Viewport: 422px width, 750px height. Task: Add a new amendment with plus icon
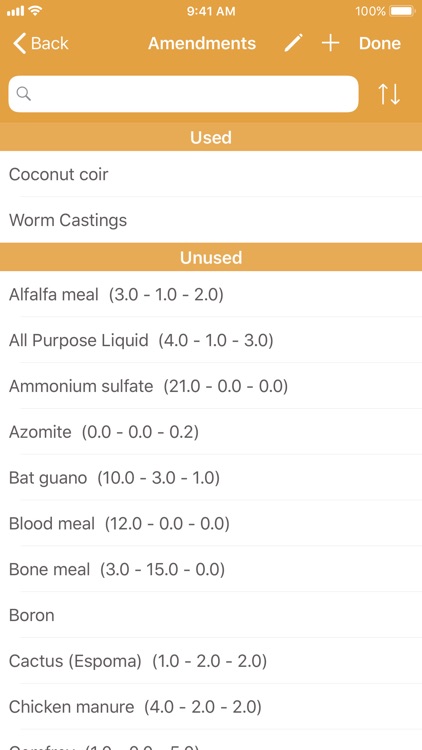coord(330,43)
